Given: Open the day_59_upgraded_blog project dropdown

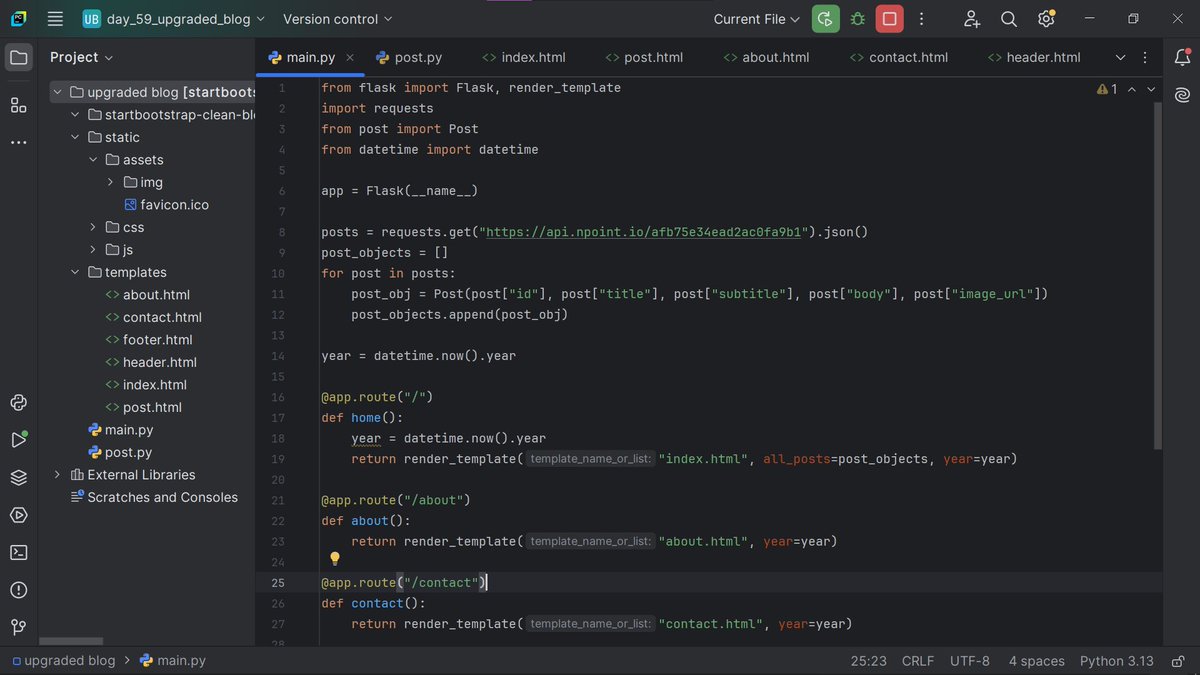Looking at the screenshot, I should click(173, 19).
